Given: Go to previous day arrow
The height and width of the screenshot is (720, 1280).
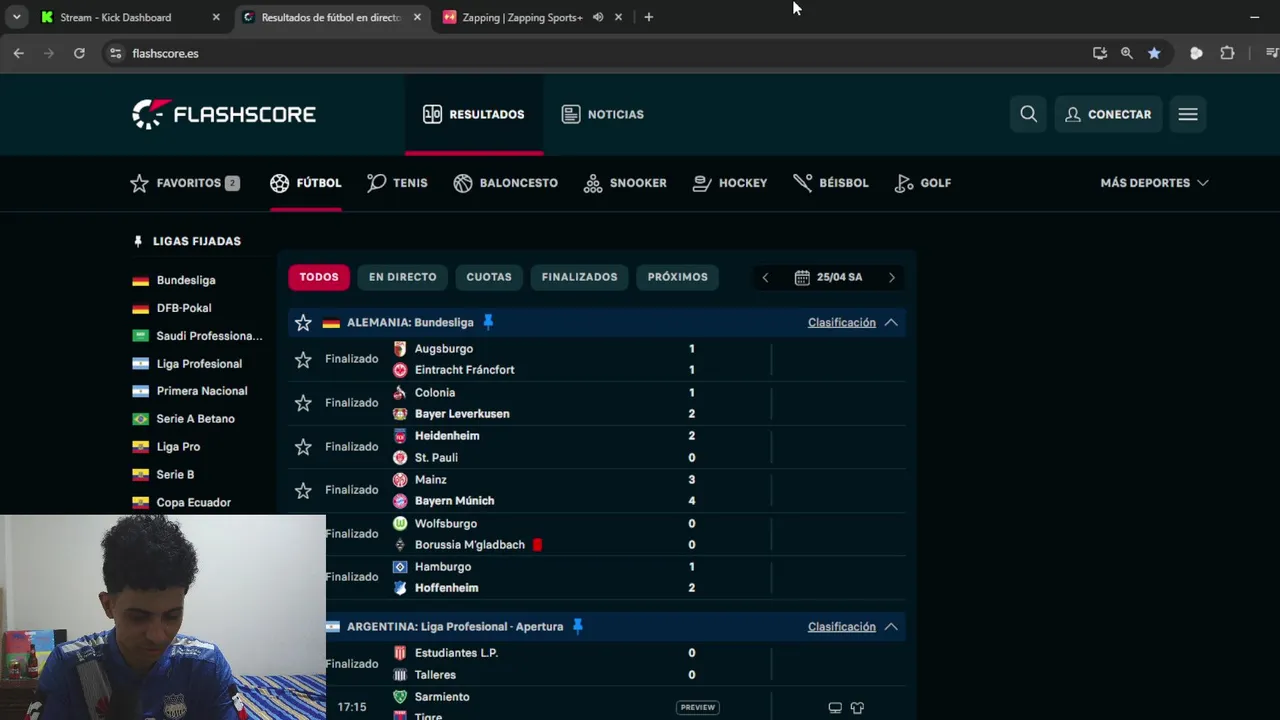Looking at the screenshot, I should (x=765, y=278).
